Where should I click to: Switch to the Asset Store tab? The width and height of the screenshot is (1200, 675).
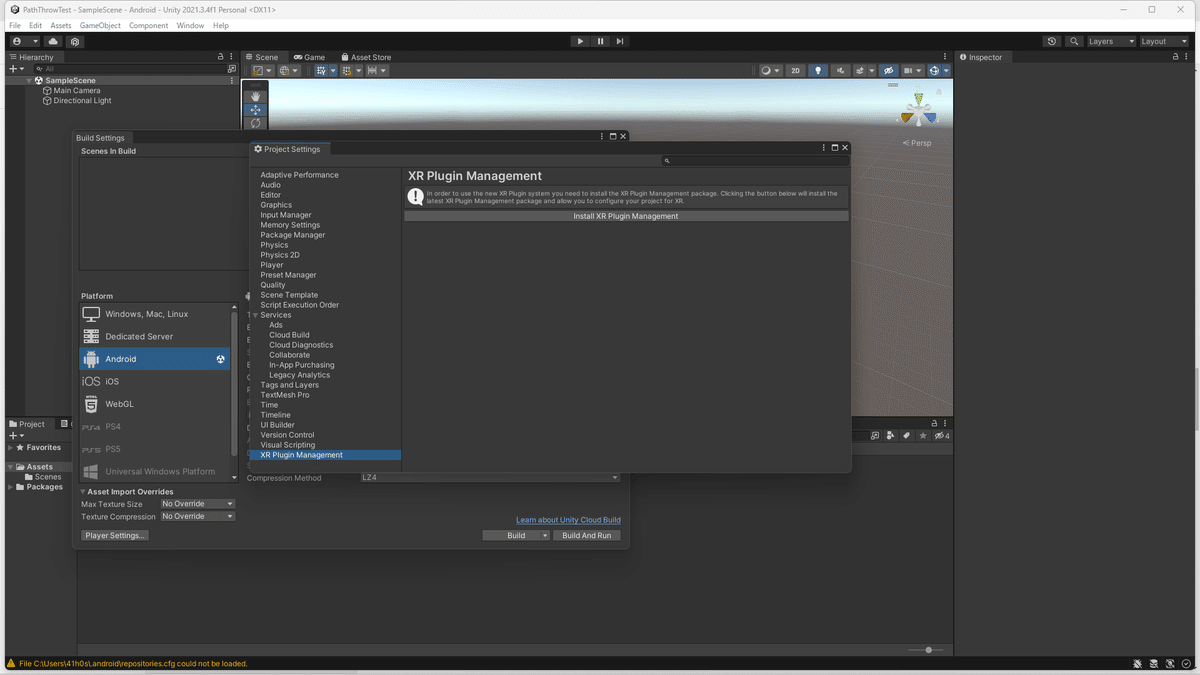pyautogui.click(x=366, y=57)
